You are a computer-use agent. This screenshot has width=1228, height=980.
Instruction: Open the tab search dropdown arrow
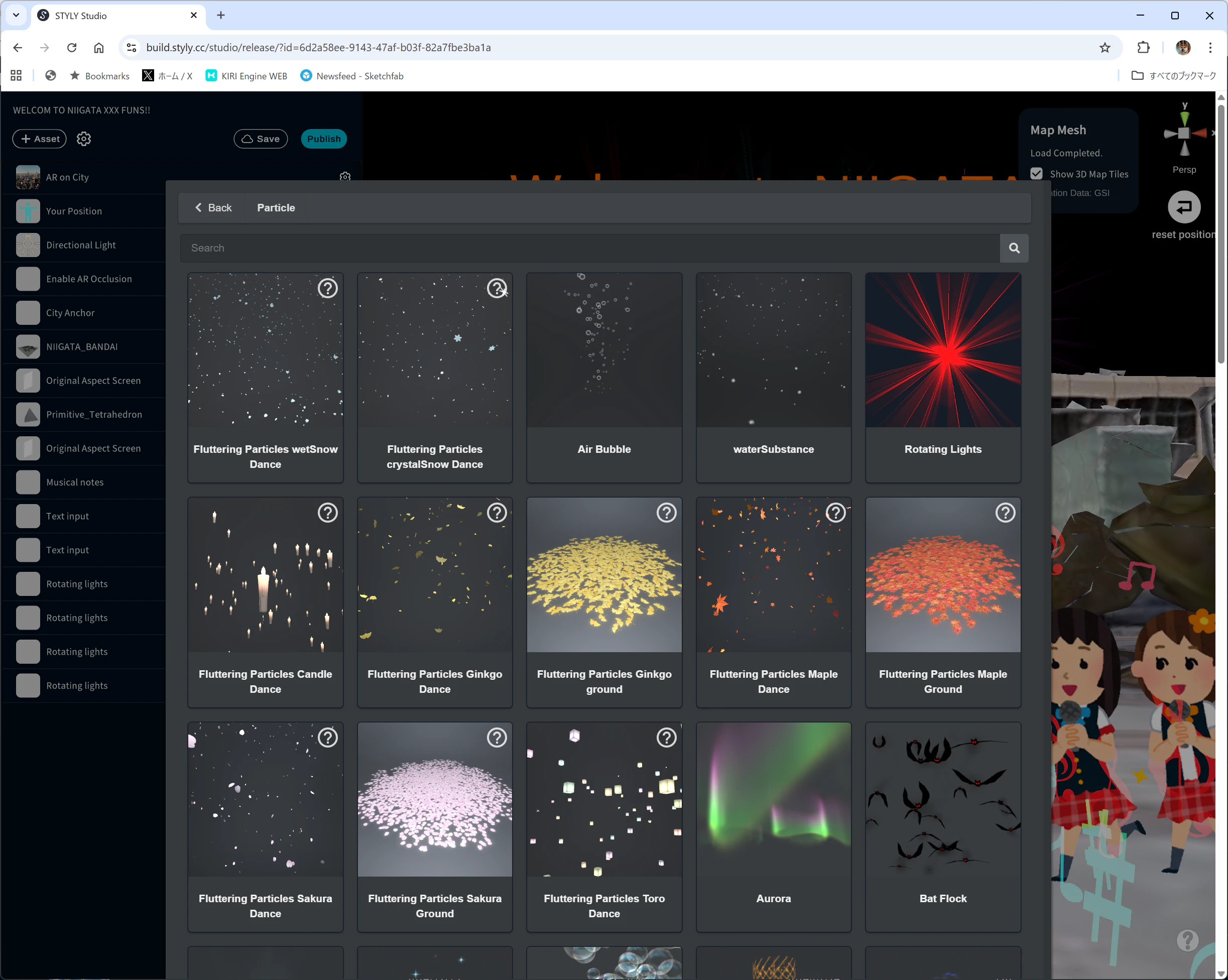pos(16,16)
